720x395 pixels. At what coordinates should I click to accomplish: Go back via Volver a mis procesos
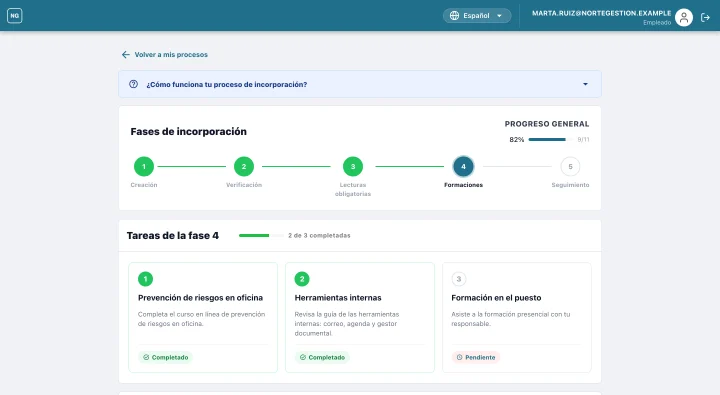click(x=164, y=55)
